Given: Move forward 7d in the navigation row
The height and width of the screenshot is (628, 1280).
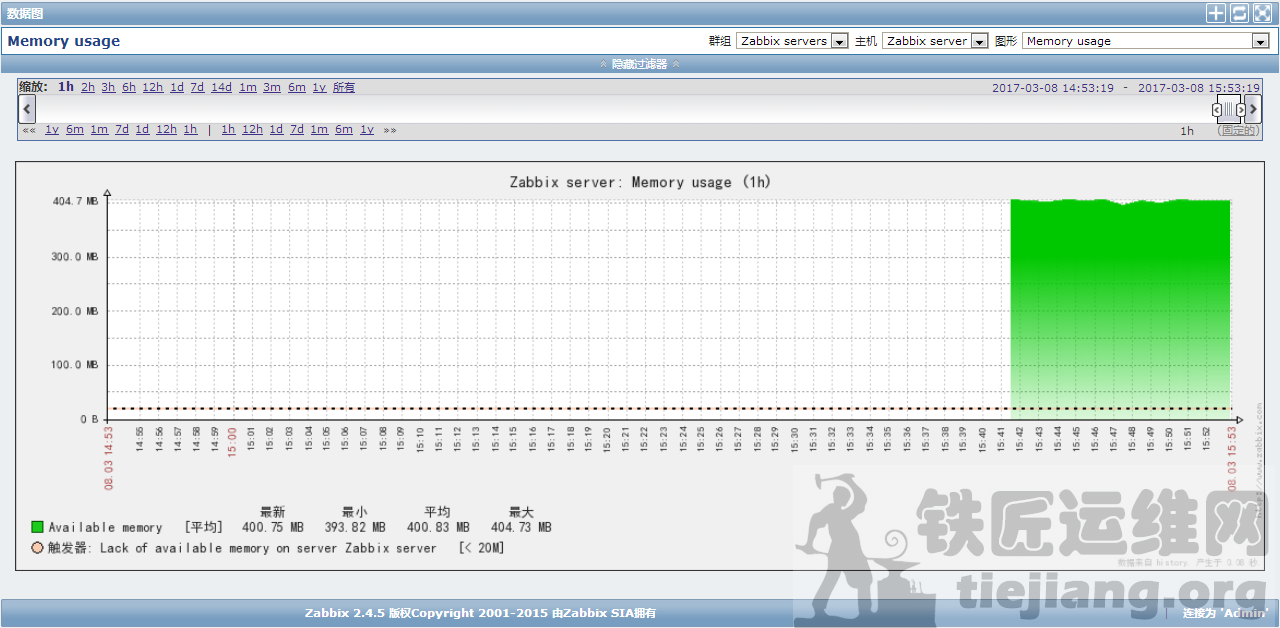Looking at the screenshot, I should (297, 130).
